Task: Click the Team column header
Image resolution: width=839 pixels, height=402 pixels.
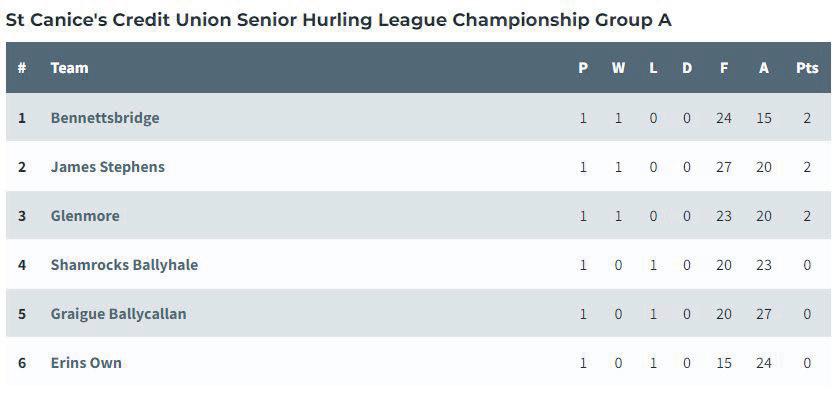Action: click(x=69, y=68)
